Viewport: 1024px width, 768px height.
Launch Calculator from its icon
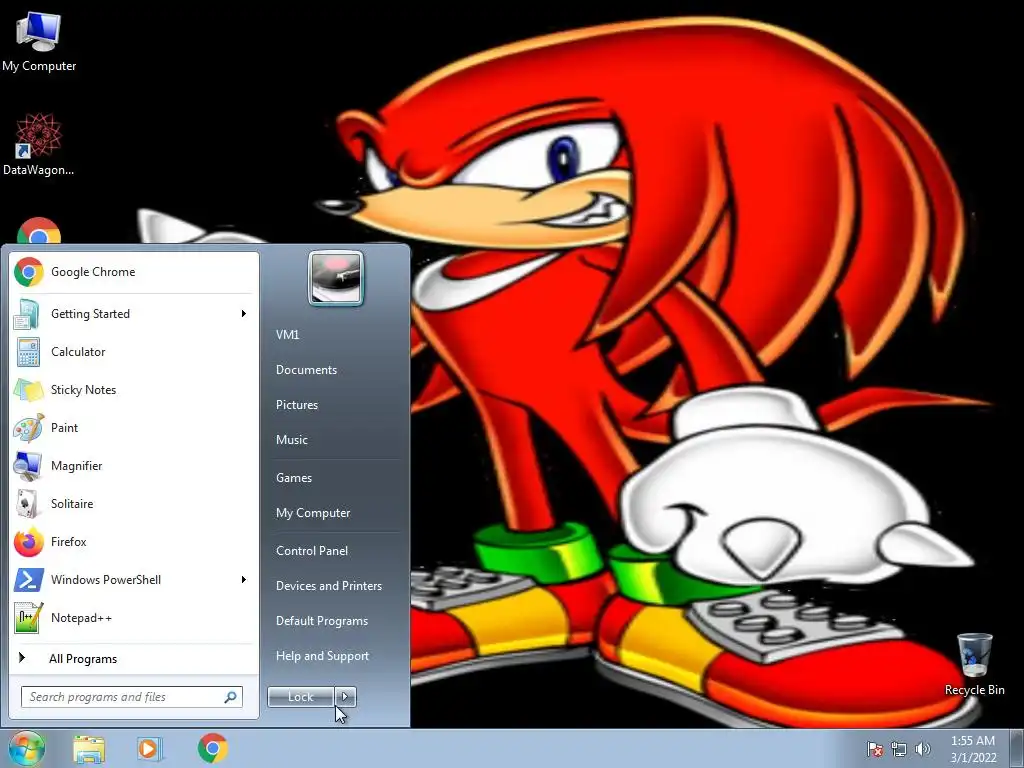coord(28,352)
